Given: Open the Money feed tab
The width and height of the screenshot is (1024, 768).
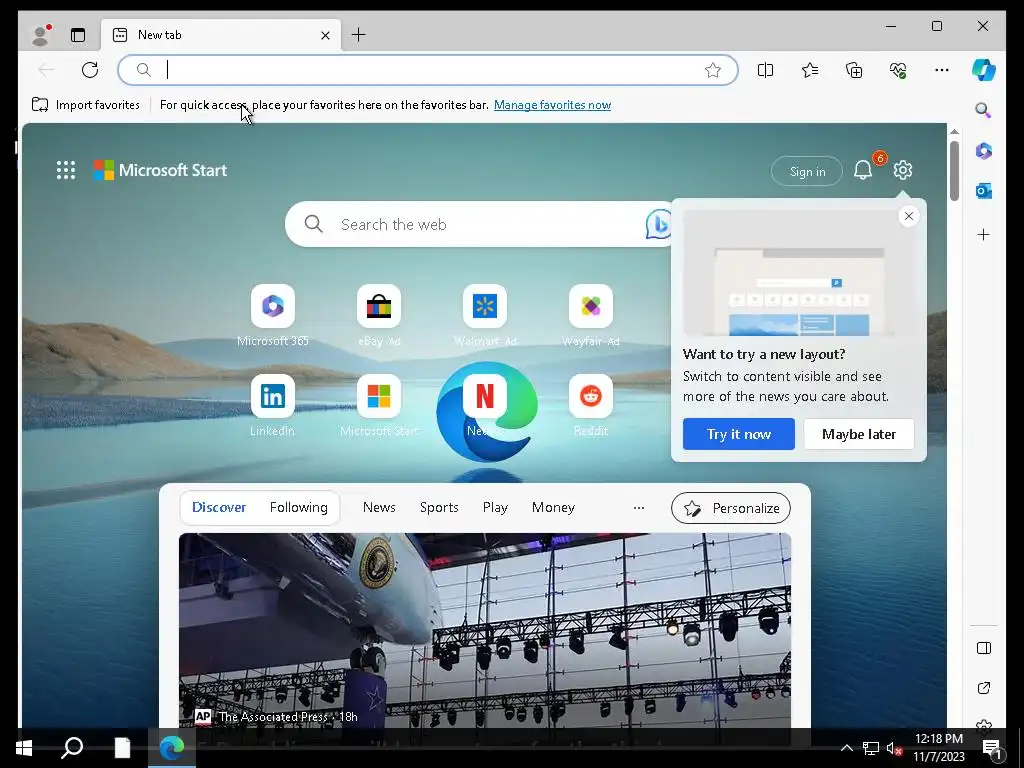Looking at the screenshot, I should click(553, 507).
